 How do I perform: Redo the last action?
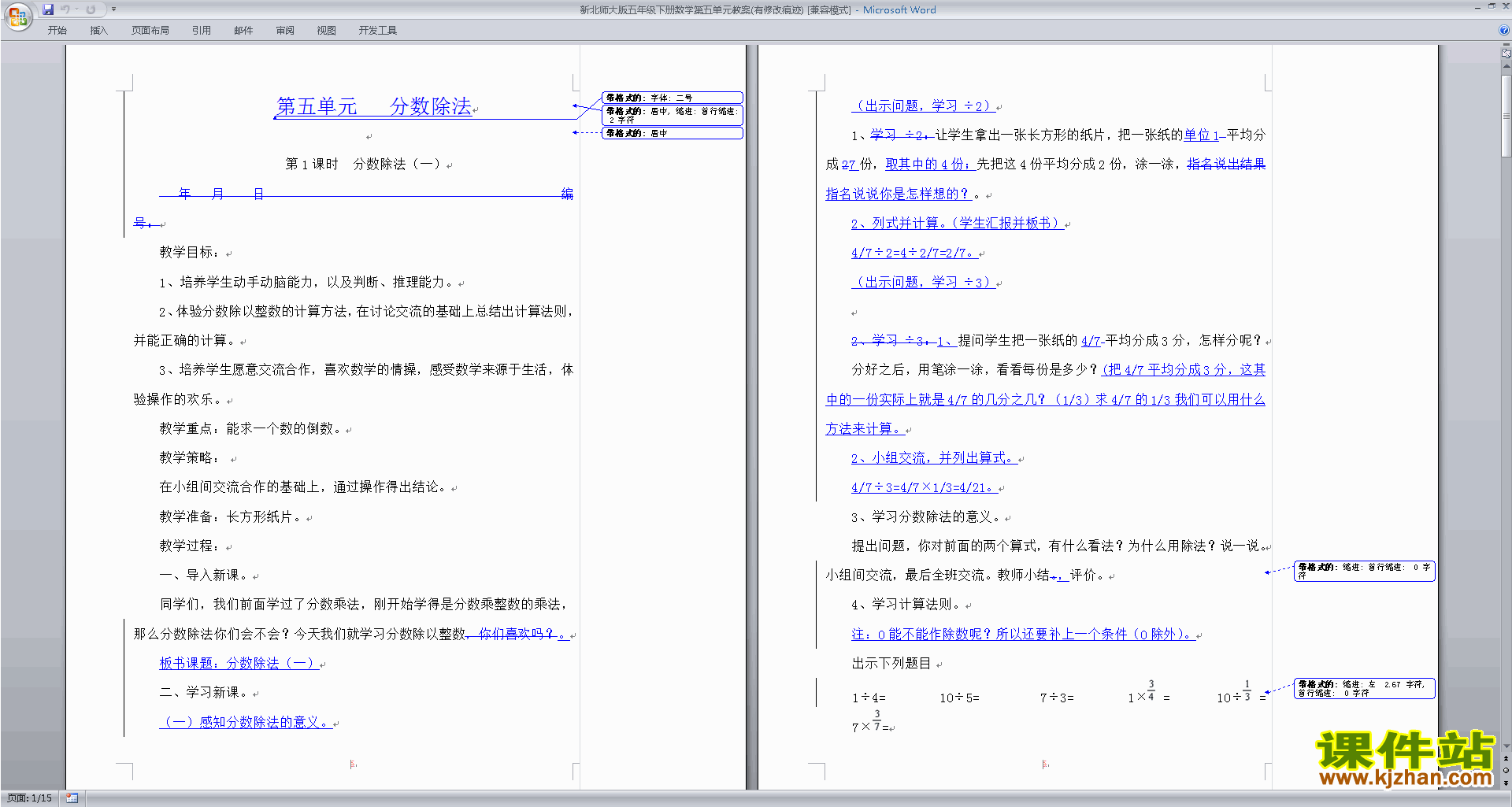point(91,9)
